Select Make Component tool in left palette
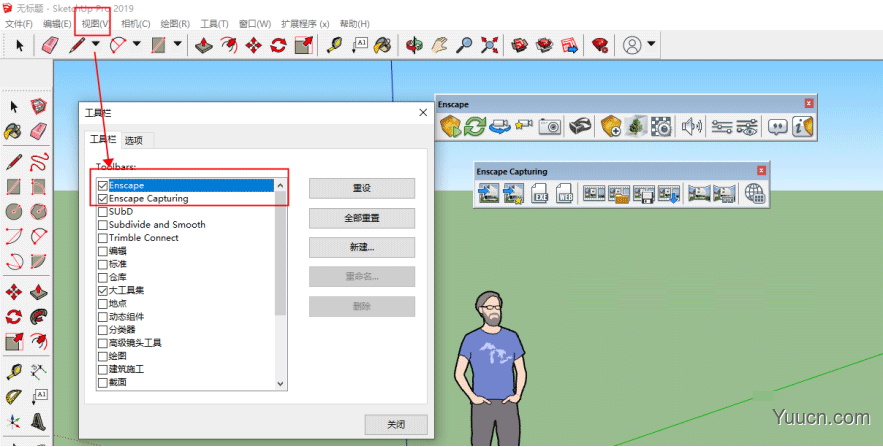Screen dimensions: 883x447 pyautogui.click(x=38, y=106)
